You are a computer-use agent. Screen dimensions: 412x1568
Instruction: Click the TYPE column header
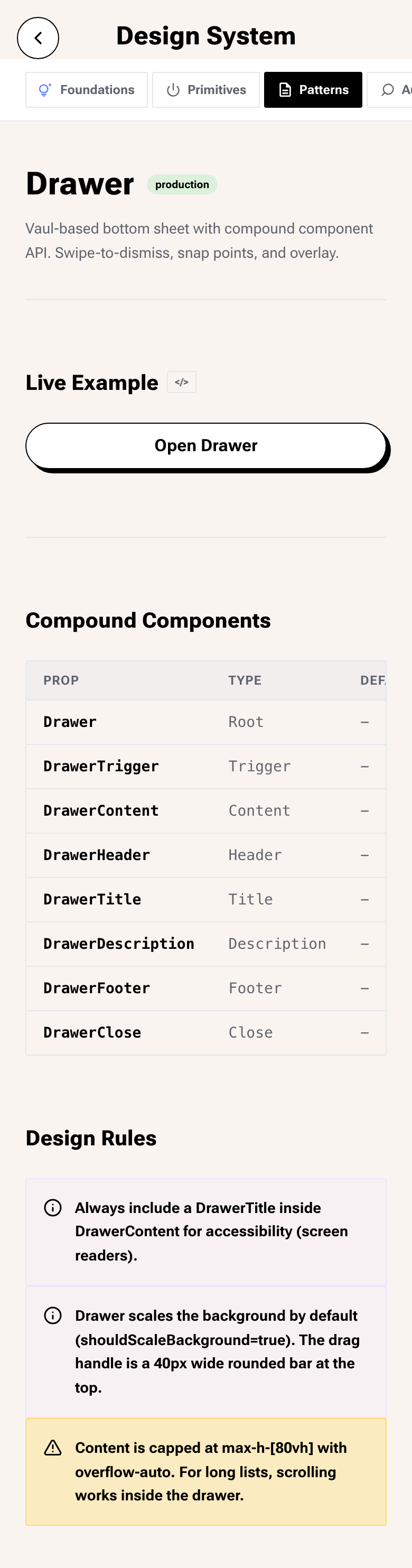click(x=245, y=680)
